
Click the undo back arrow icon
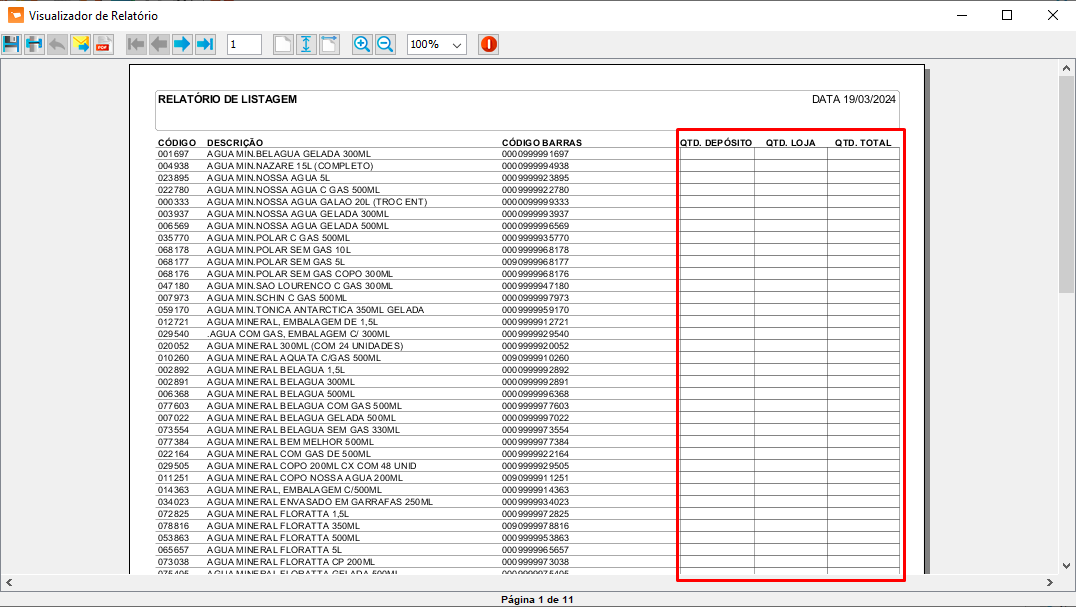pos(57,45)
